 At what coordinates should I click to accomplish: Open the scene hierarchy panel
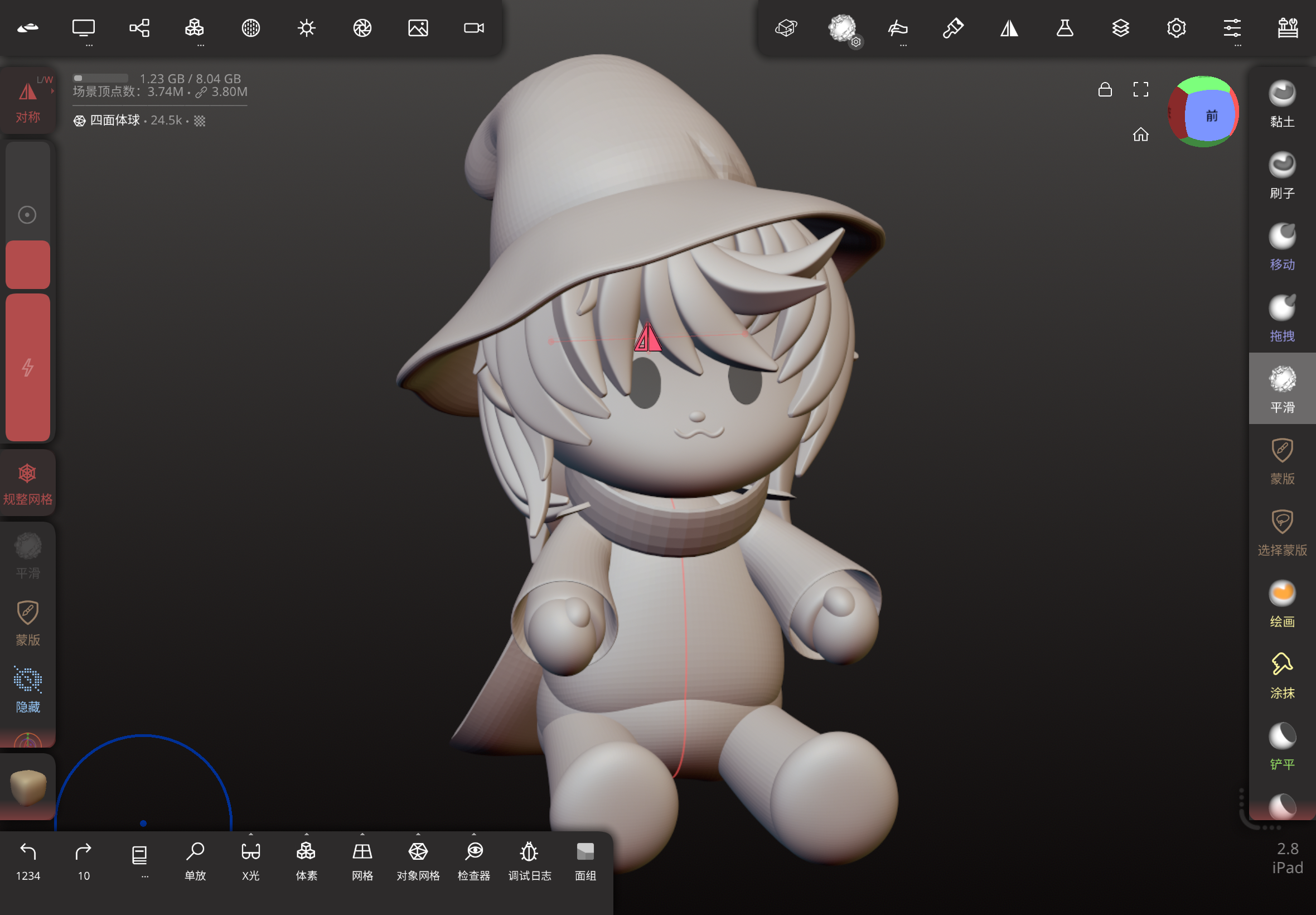[x=139, y=27]
